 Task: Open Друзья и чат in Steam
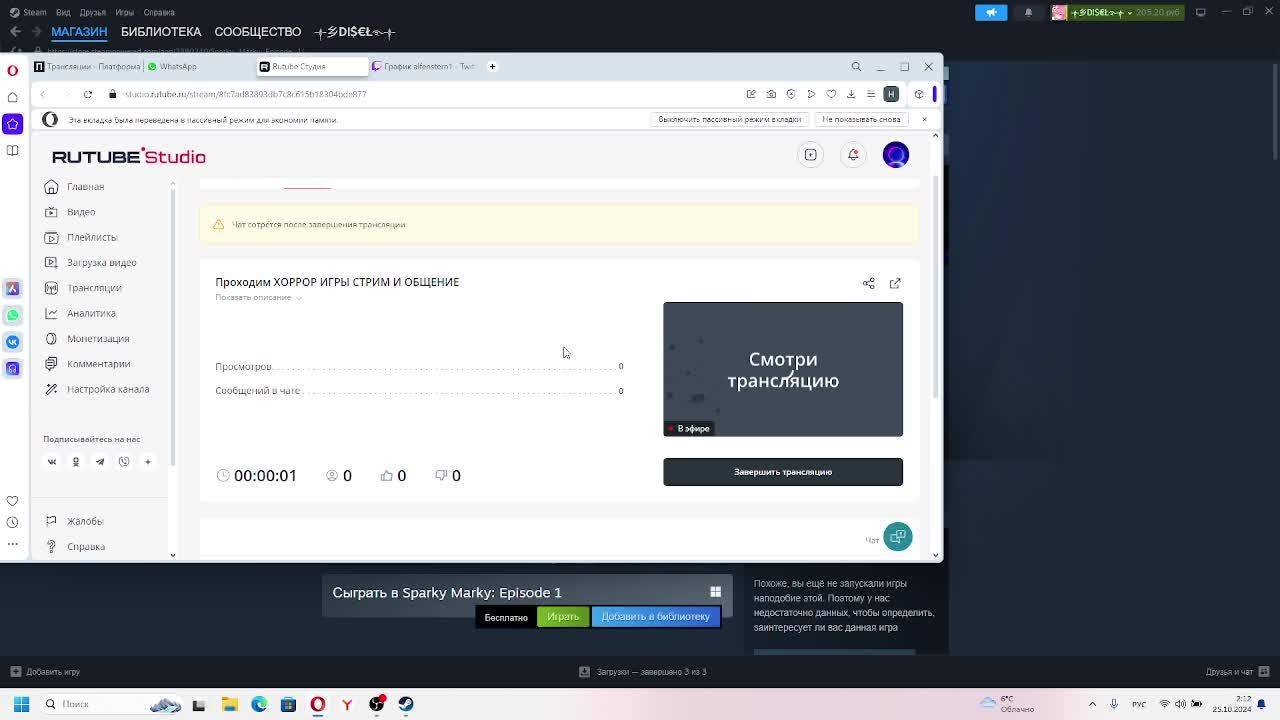coord(1236,672)
